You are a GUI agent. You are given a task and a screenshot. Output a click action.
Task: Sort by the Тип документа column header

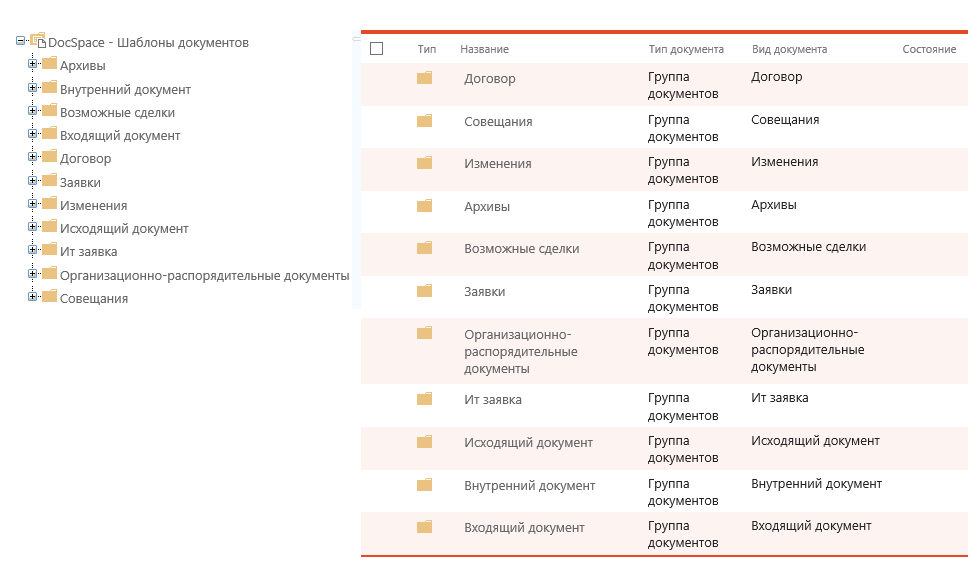tap(686, 49)
